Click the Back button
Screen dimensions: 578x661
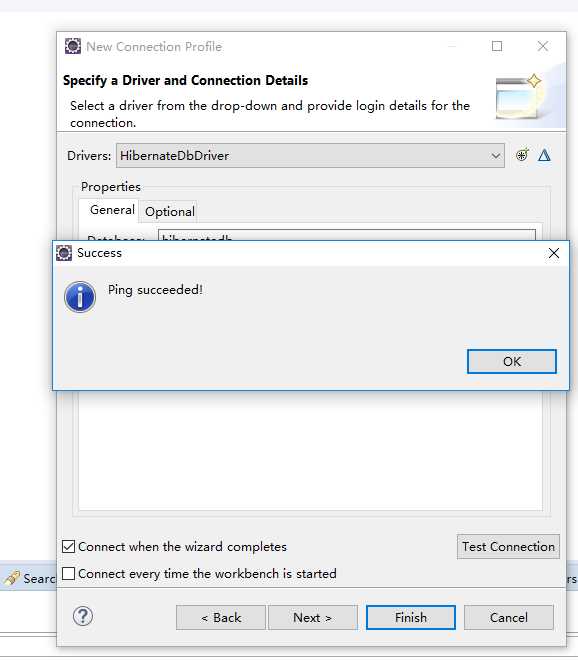coord(221,618)
